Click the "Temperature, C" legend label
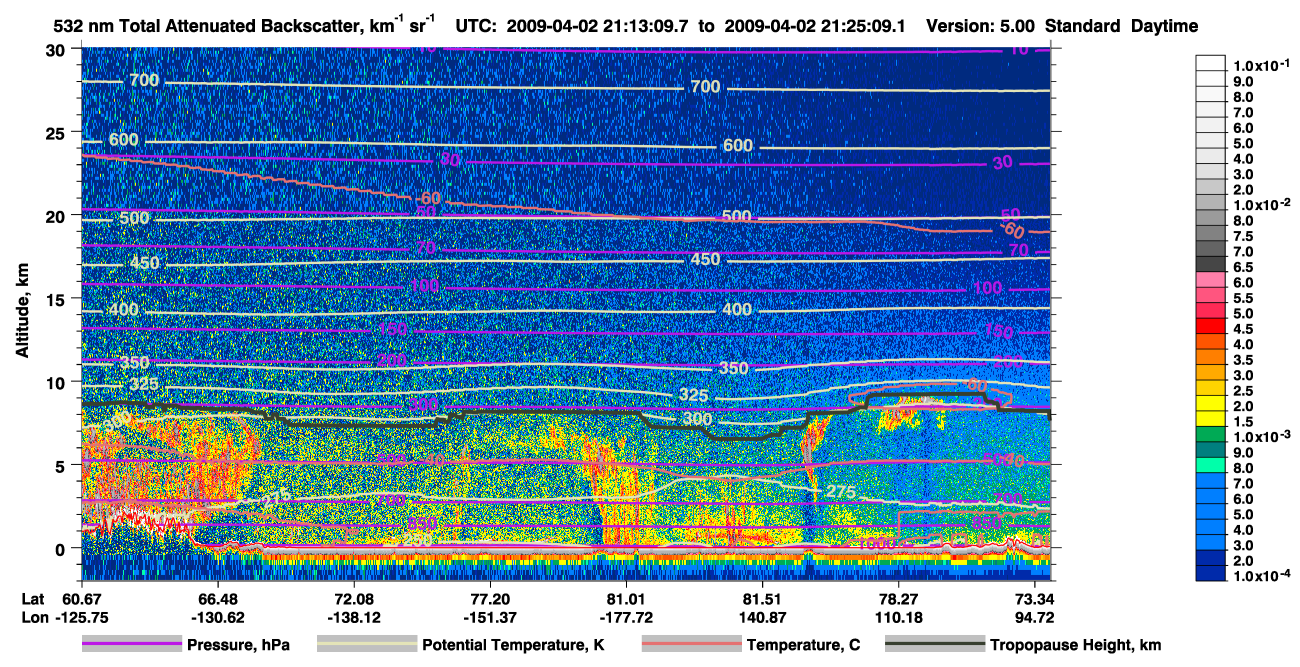This screenshot has height=667, width=1300. (x=803, y=645)
